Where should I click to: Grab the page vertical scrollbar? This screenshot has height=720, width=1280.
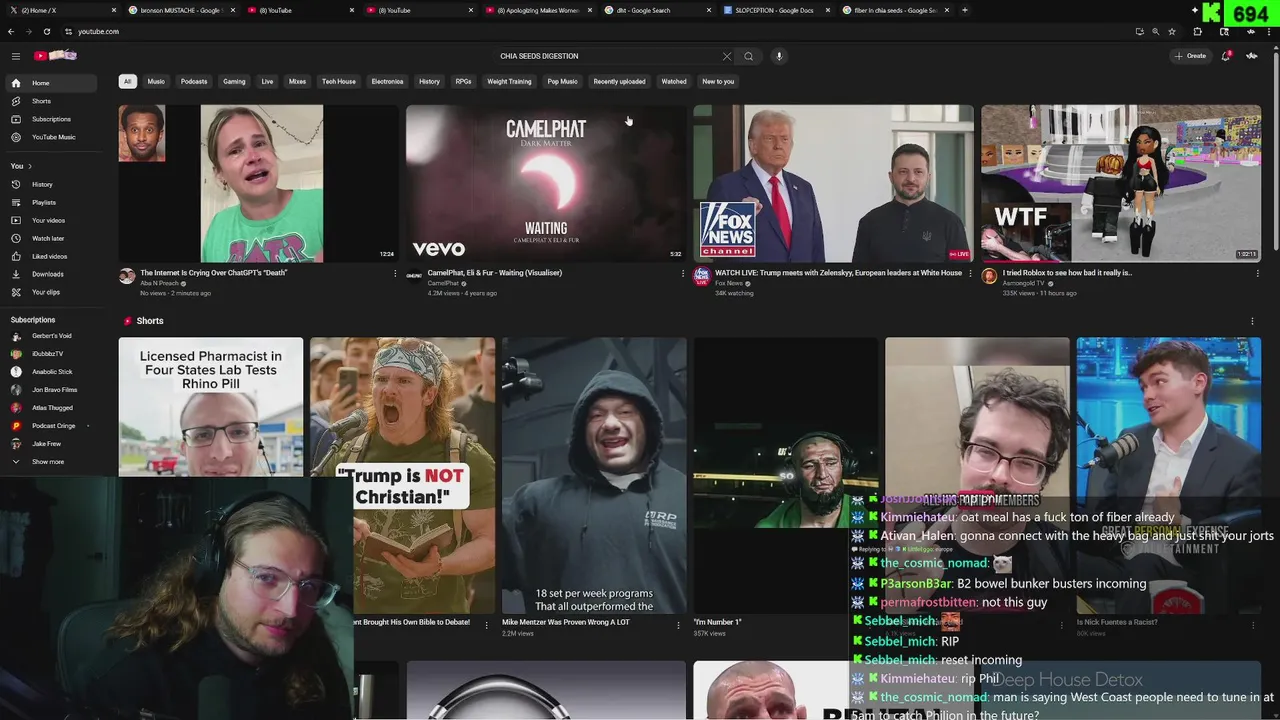coord(1275,150)
